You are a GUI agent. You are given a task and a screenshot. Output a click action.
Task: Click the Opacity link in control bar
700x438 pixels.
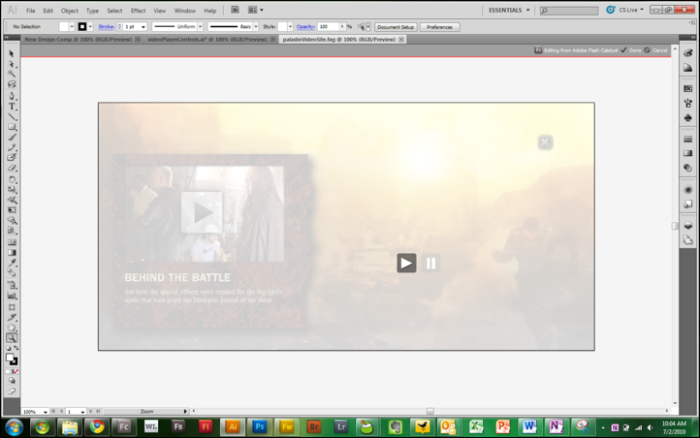(x=305, y=27)
